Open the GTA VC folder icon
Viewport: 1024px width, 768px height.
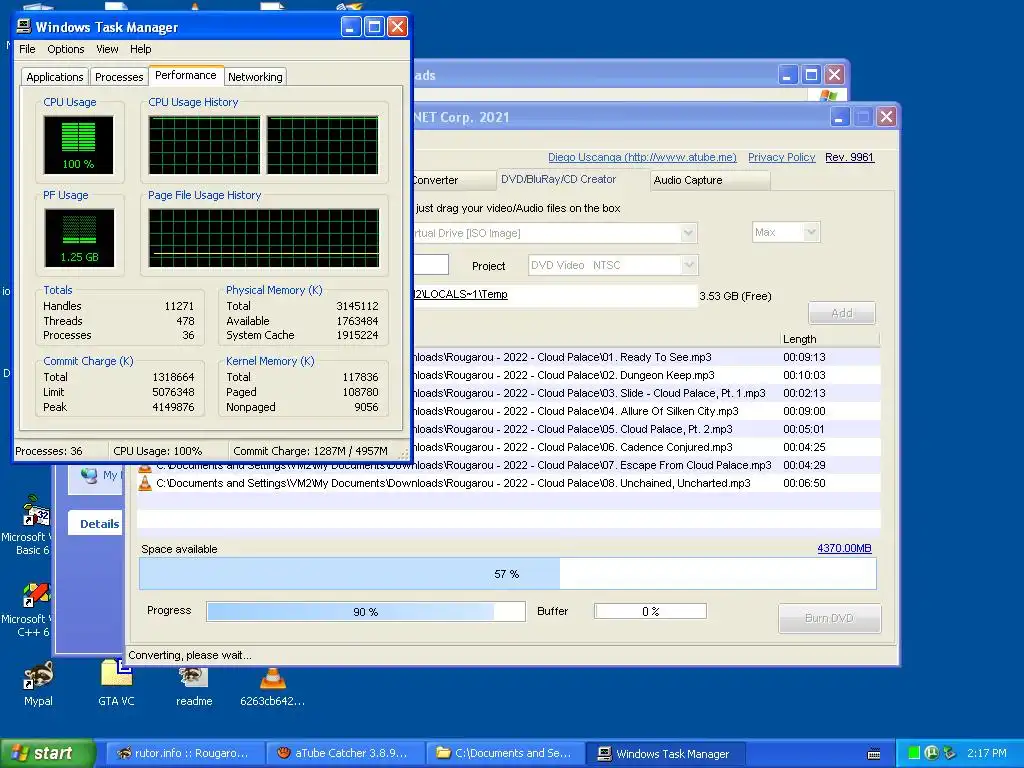point(116,682)
